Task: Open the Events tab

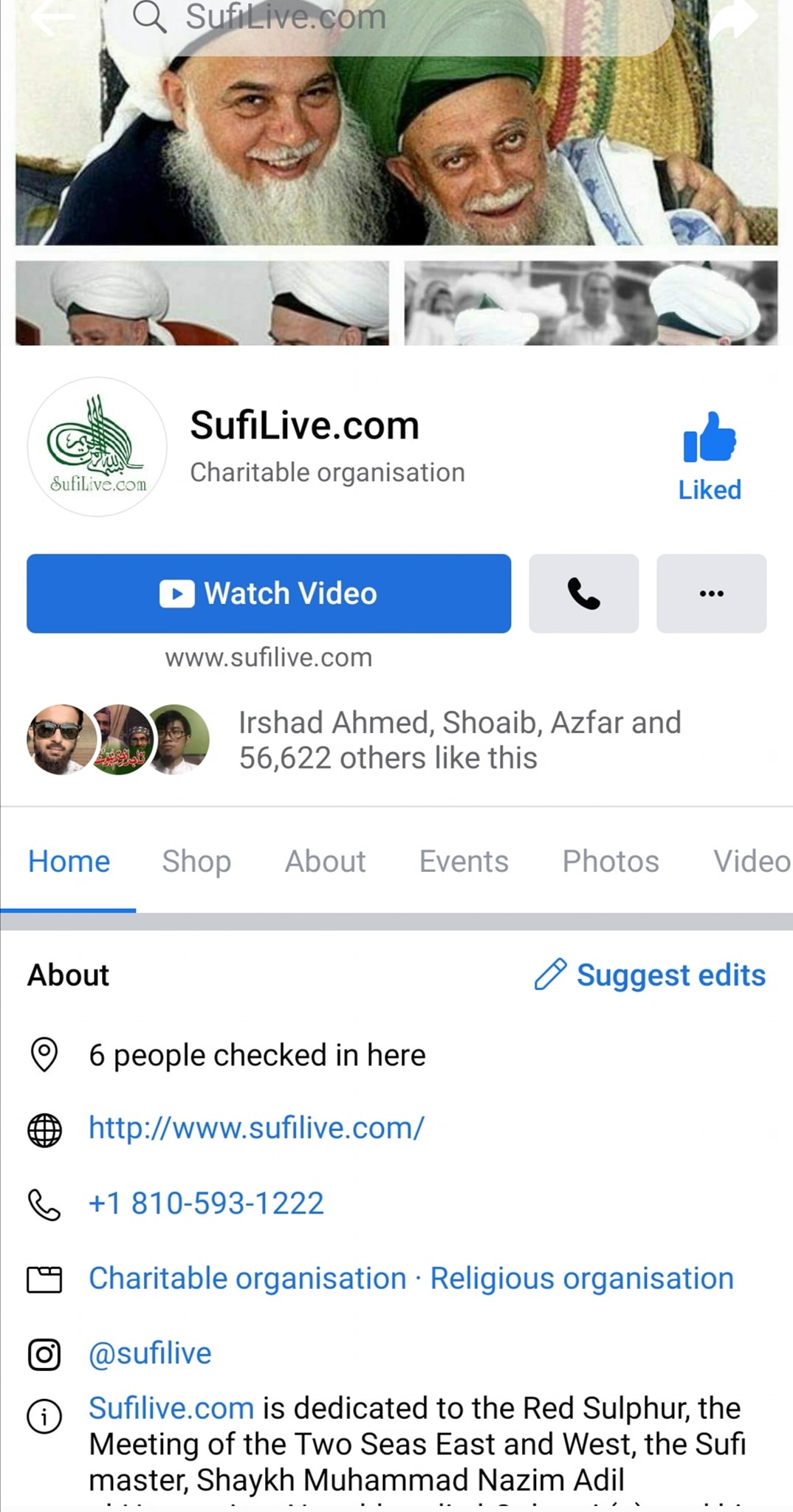Action: pyautogui.click(x=464, y=861)
